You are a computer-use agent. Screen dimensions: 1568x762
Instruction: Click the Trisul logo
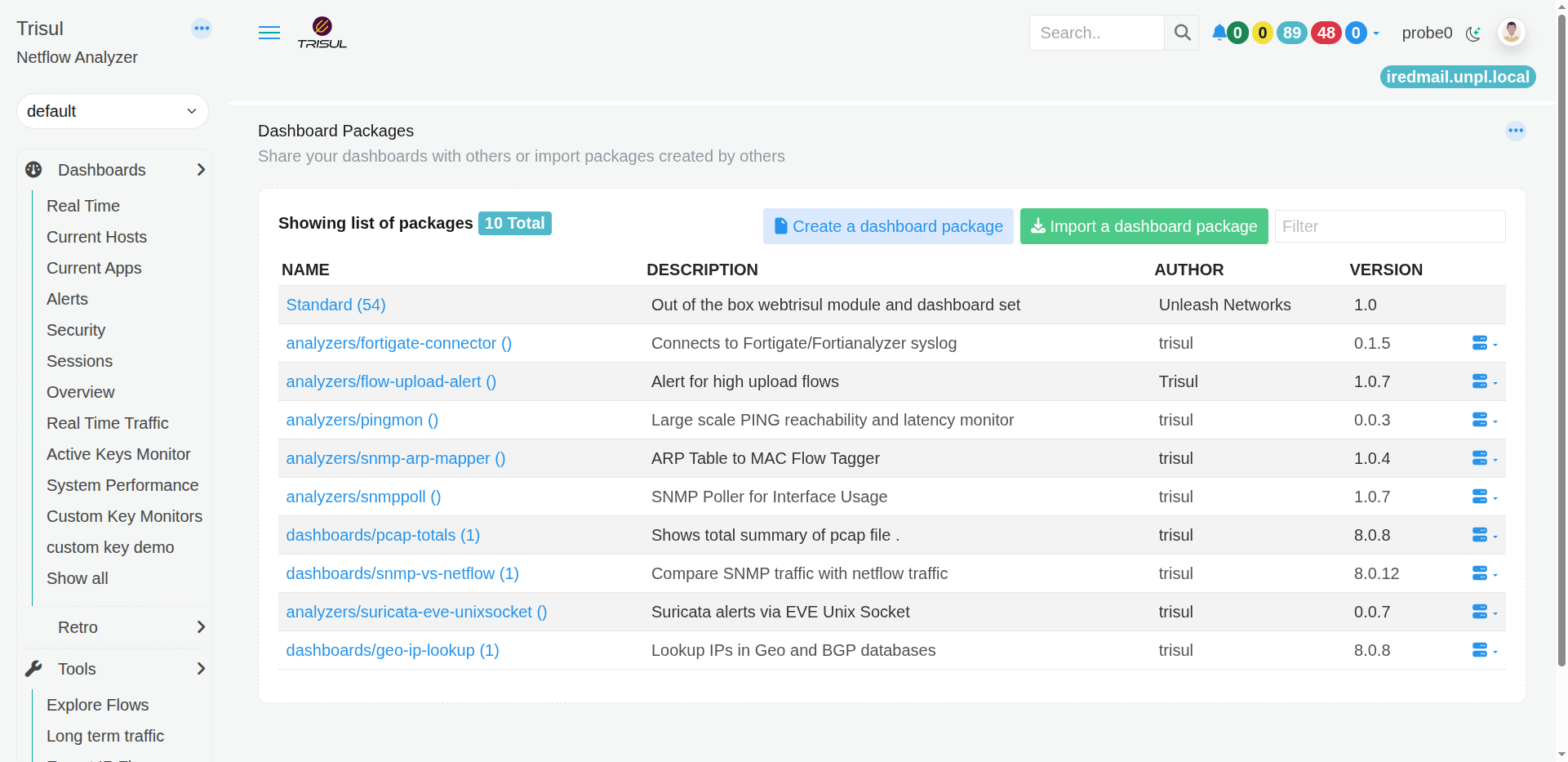pyautogui.click(x=322, y=33)
